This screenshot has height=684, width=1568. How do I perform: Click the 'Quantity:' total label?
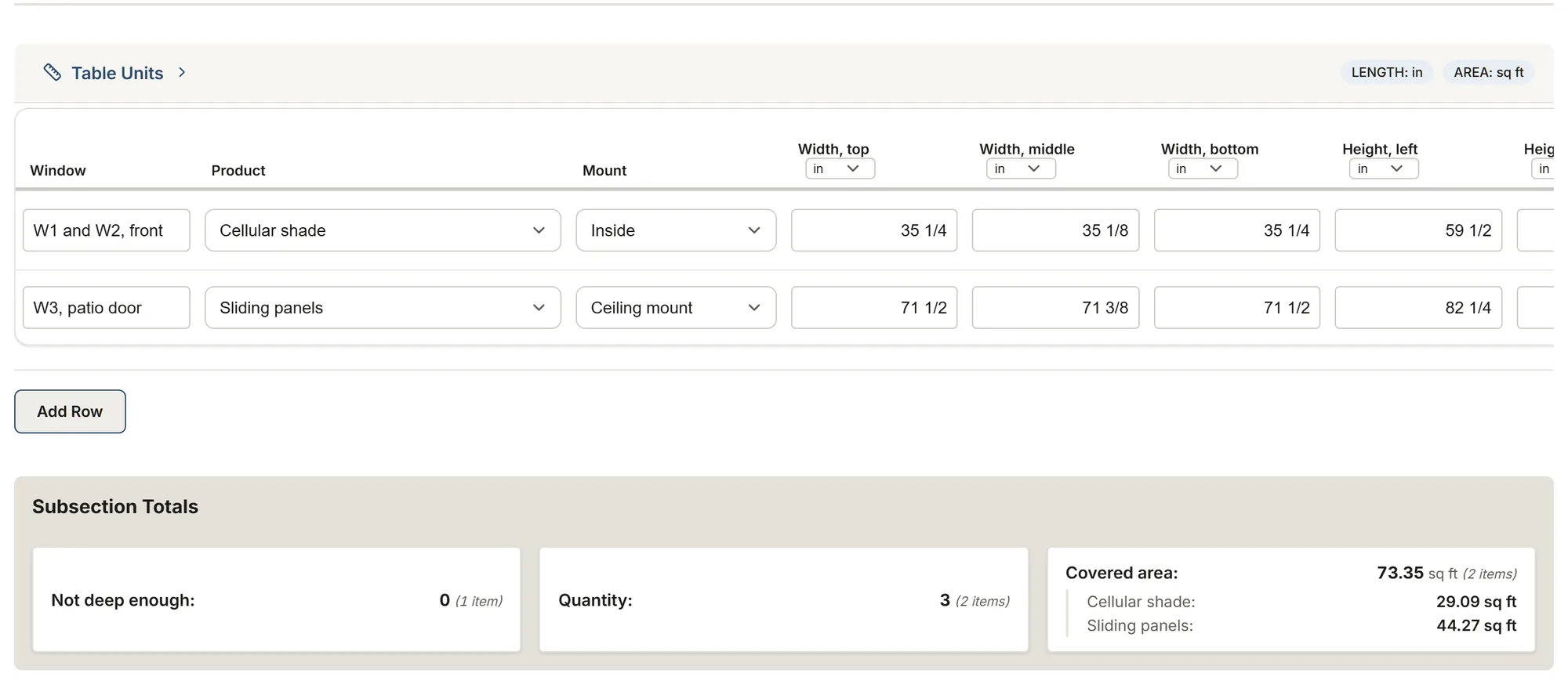[595, 600]
